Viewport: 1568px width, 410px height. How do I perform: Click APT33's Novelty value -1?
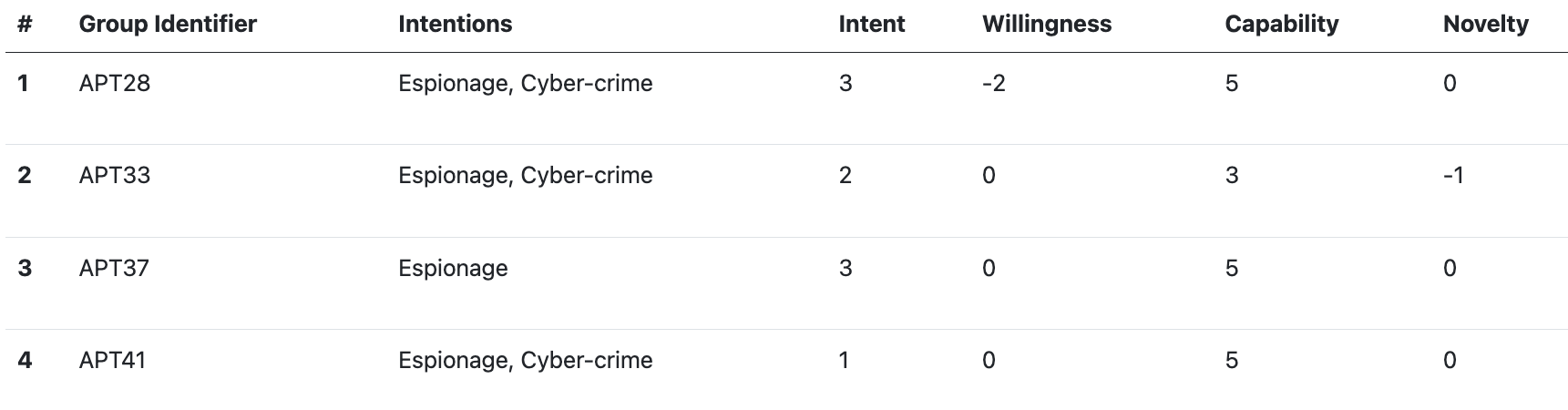click(1453, 176)
